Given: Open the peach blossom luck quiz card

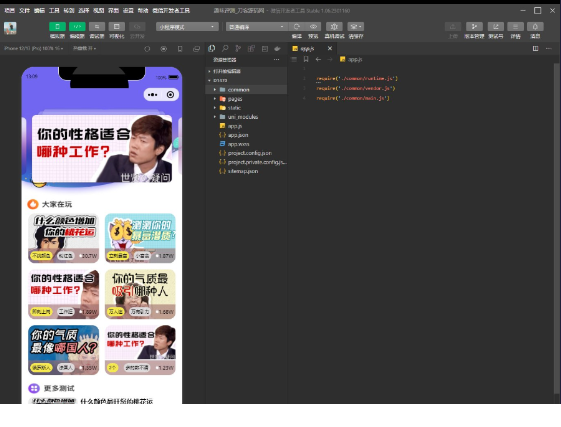Looking at the screenshot, I should pos(64,238).
